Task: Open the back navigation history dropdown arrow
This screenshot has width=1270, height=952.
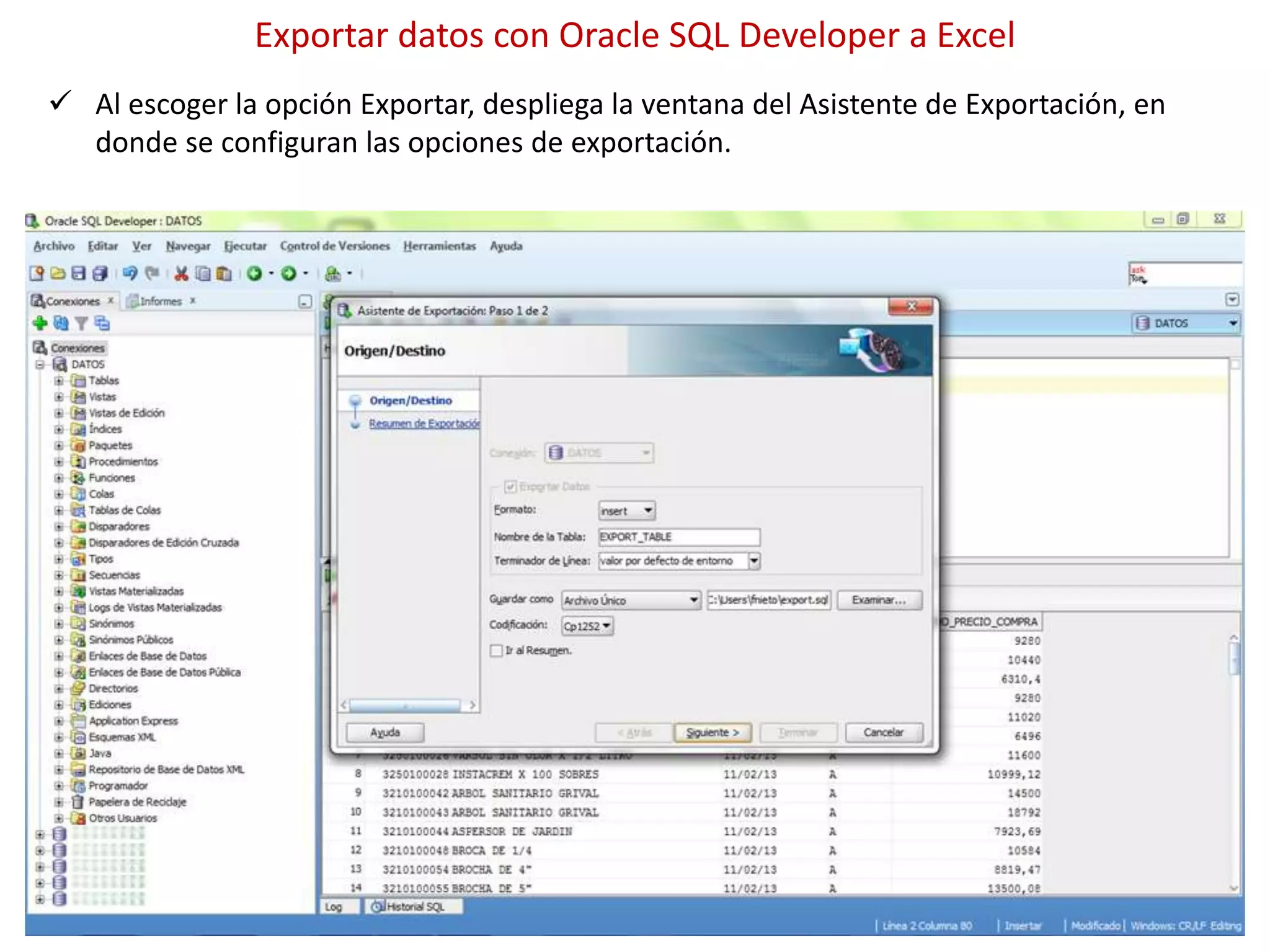Action: pyautogui.click(x=271, y=273)
